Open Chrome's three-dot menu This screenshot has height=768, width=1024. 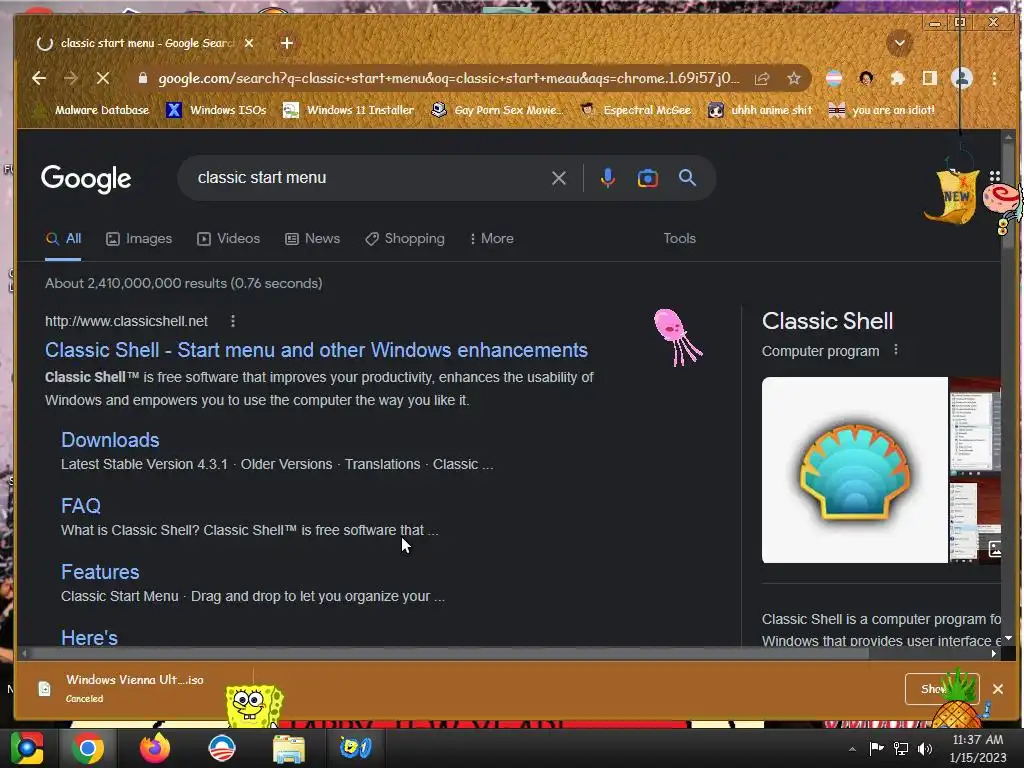994,78
